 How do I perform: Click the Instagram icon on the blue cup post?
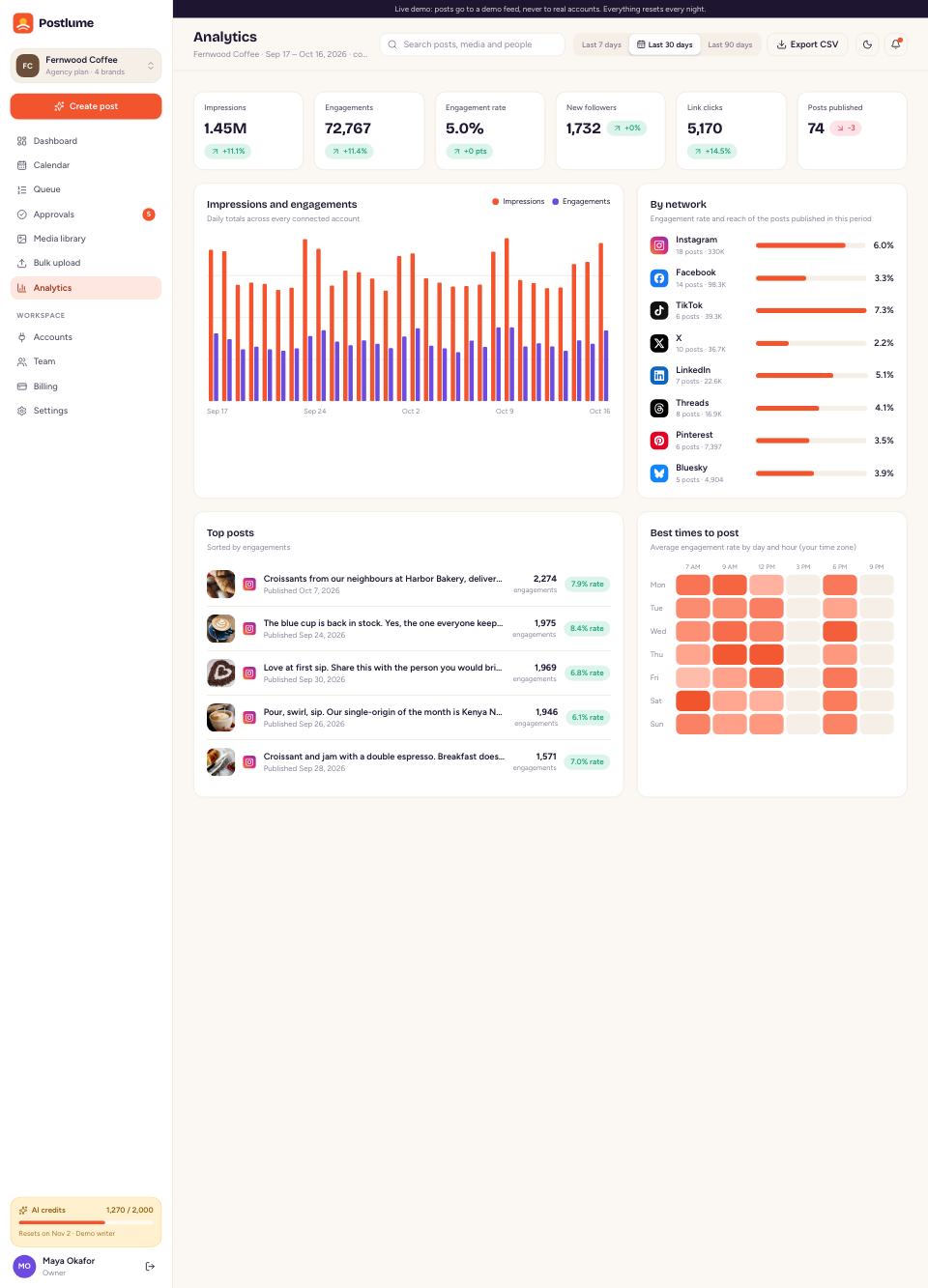249,628
